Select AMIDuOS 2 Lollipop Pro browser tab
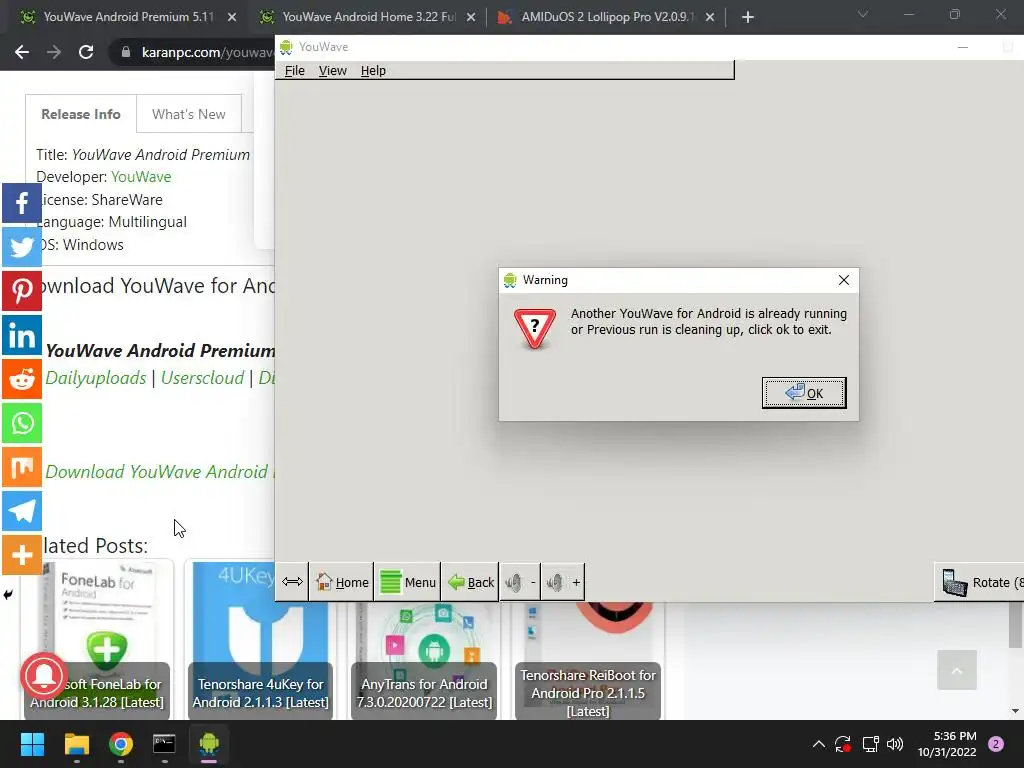This screenshot has height=768, width=1024. [606, 17]
